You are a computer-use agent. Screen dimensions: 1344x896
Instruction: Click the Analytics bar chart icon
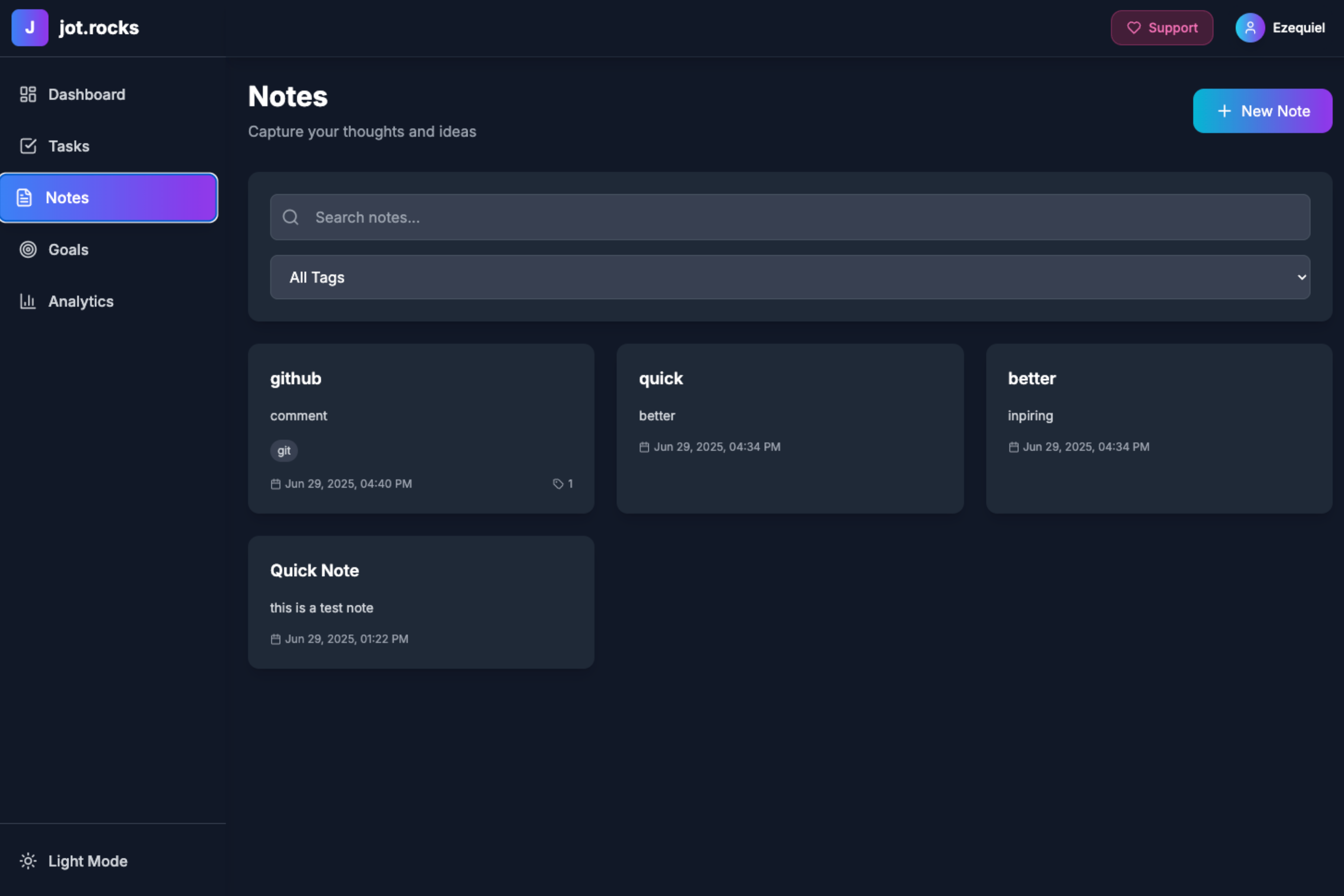[28, 301]
